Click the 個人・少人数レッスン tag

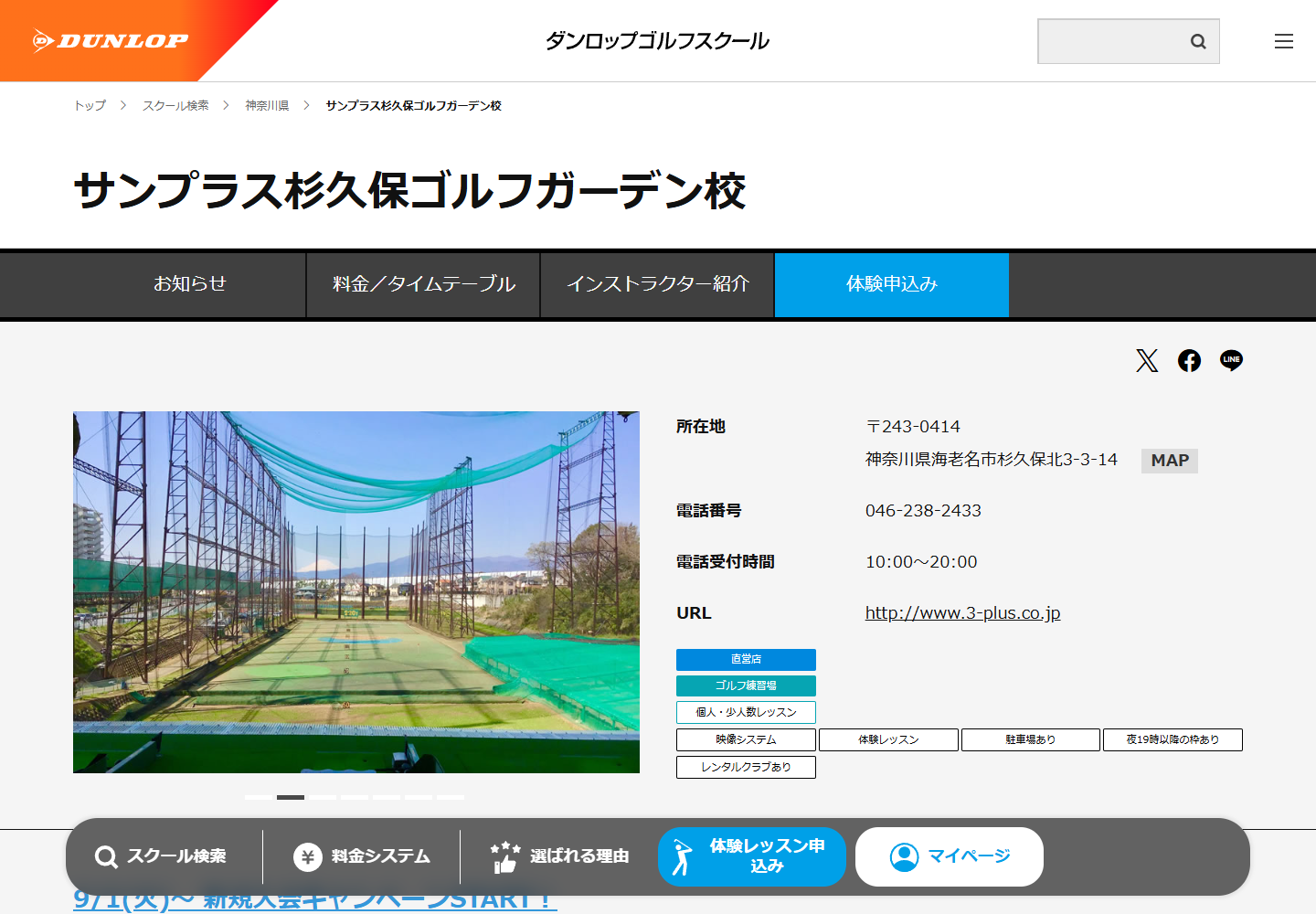(x=746, y=712)
